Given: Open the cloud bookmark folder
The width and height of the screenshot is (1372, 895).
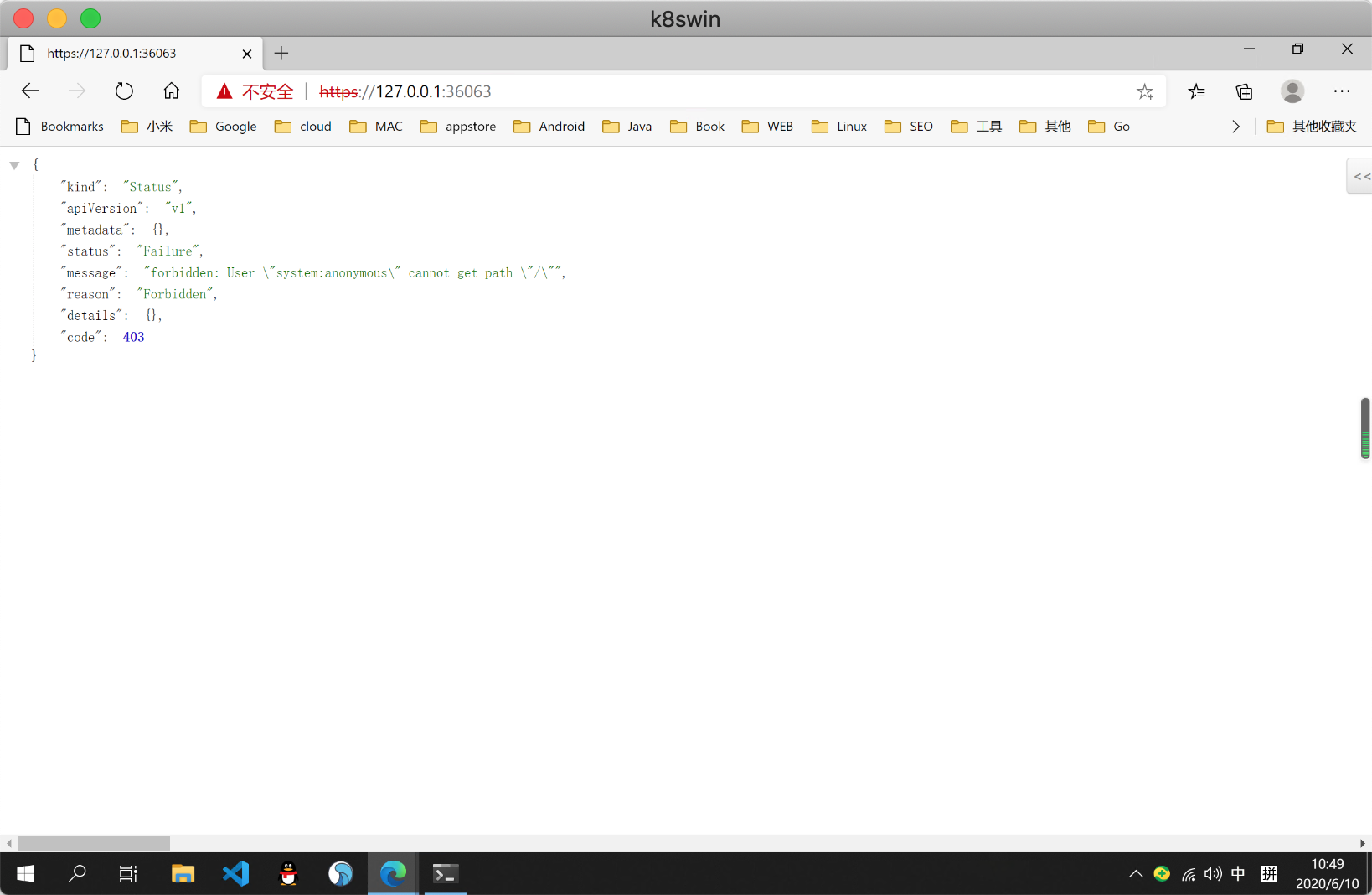Looking at the screenshot, I should 303,127.
